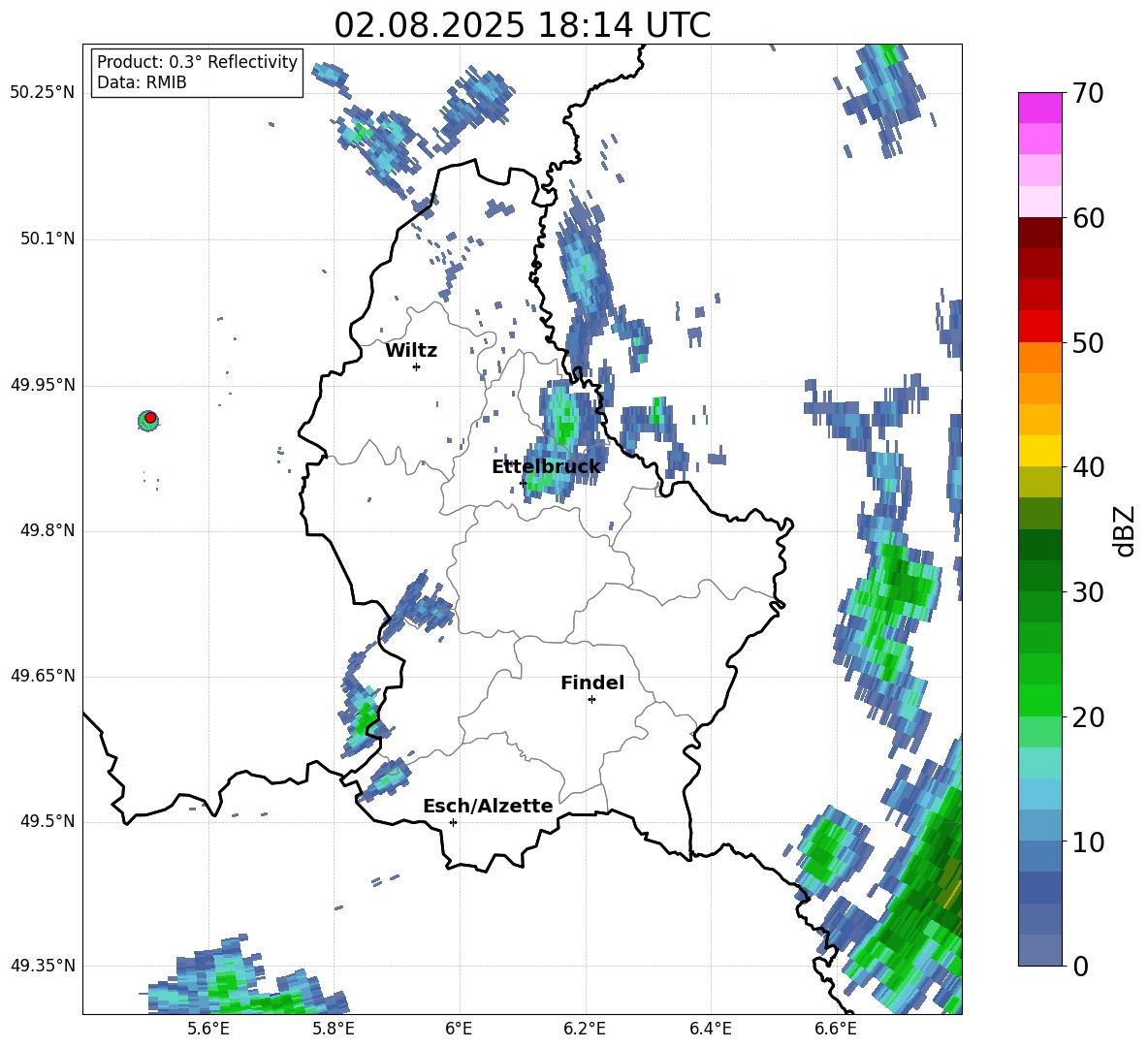The width and height of the screenshot is (1148, 1048).
Task: Click the 50.1°N latitude tick label
Action: tap(47, 239)
